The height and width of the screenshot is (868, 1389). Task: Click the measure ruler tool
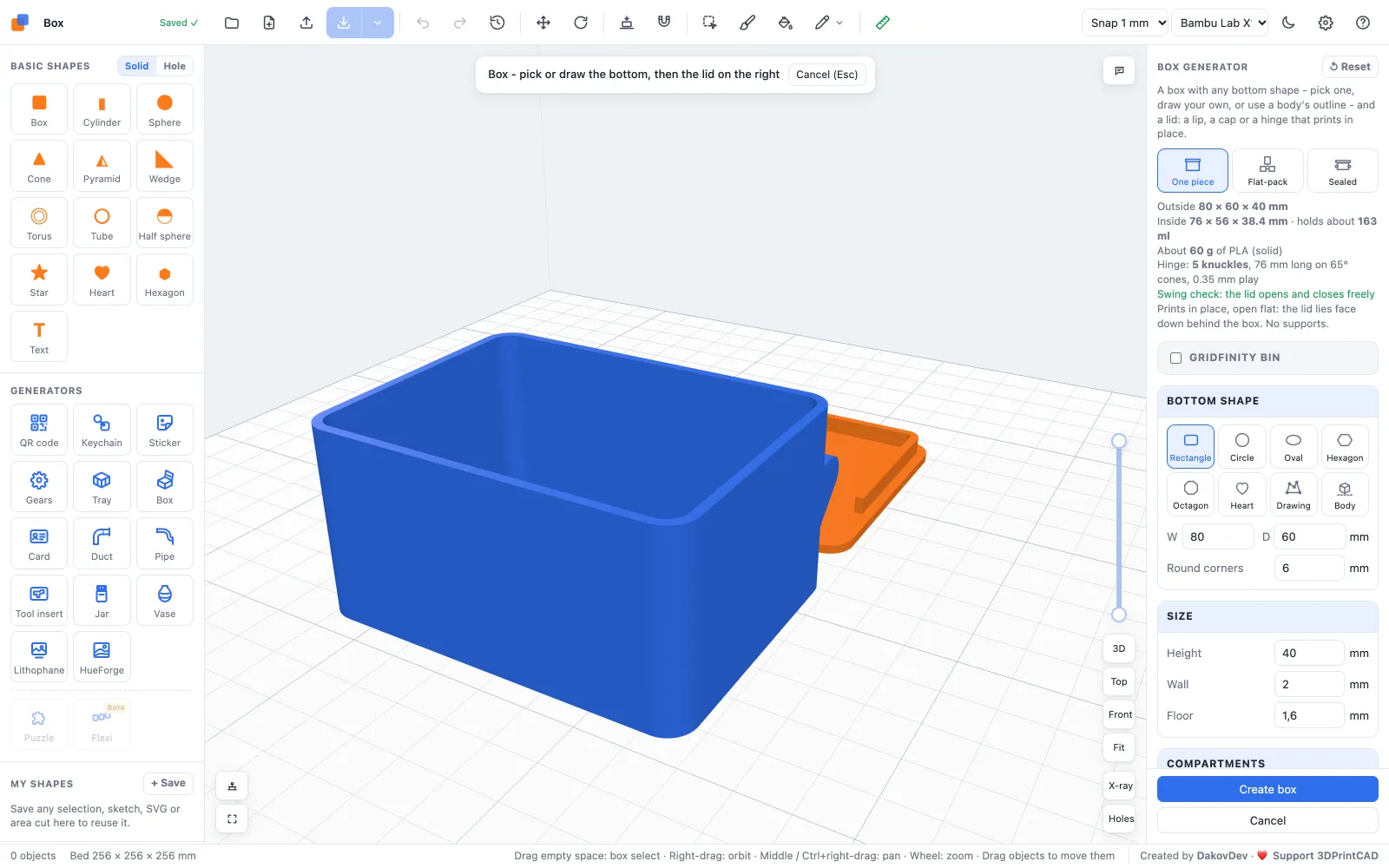[x=883, y=23]
